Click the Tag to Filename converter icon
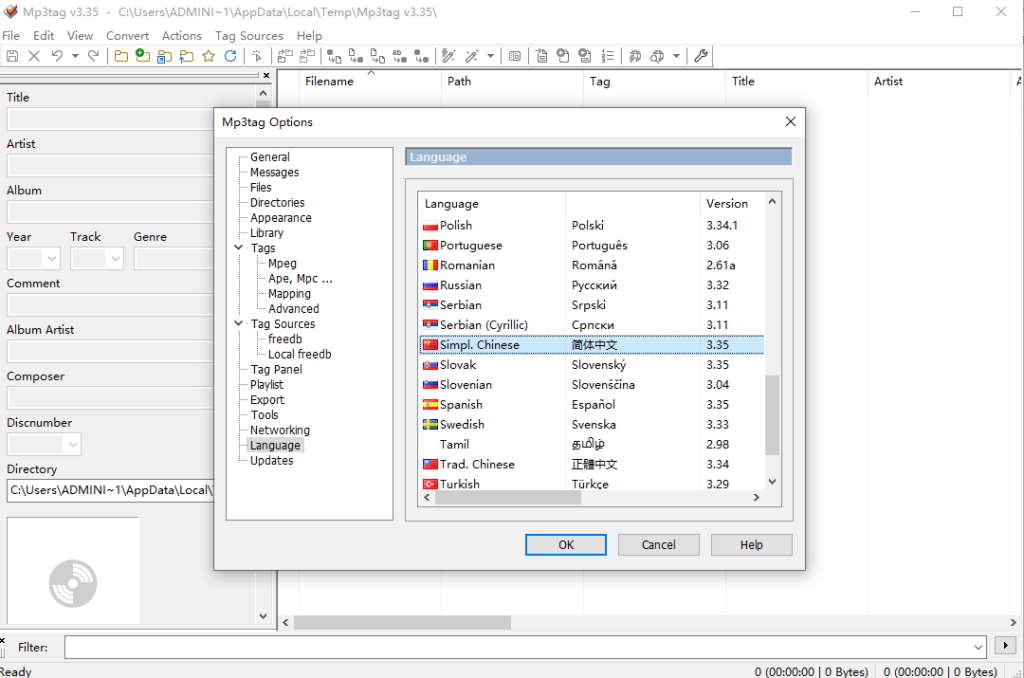Viewport: 1024px width, 678px height. pyautogui.click(x=334, y=56)
